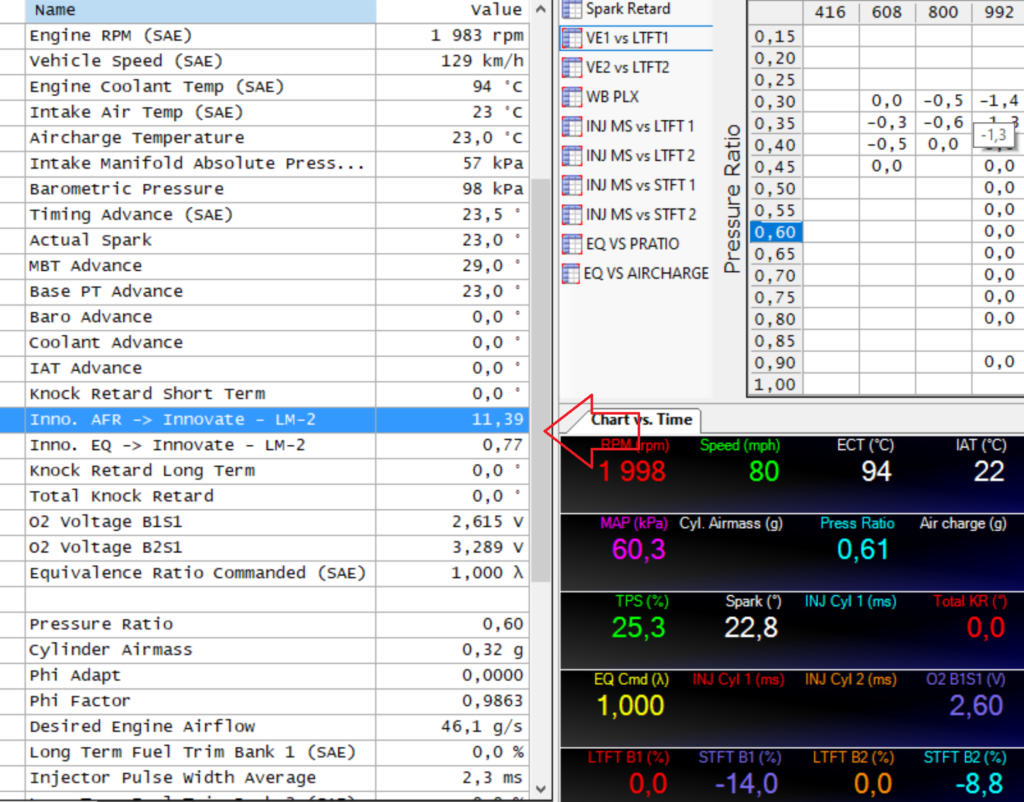1024x802 pixels.
Task: Select INJ MS vs LTFT 2 list entry
Action: pos(640,156)
